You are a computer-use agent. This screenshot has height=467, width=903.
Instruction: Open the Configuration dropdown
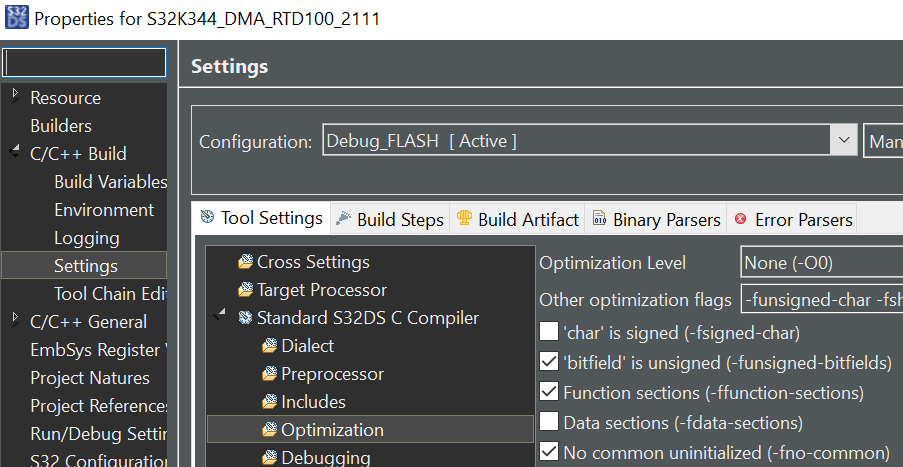pos(845,141)
